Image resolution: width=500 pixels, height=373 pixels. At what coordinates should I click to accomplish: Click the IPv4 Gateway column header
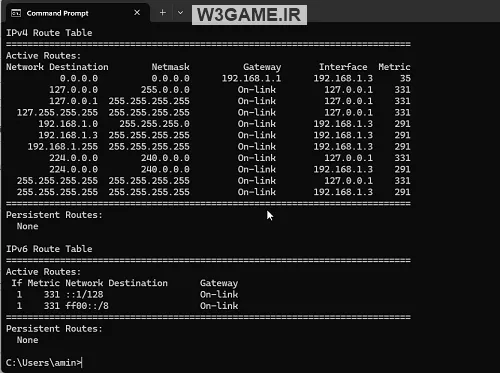coord(262,67)
